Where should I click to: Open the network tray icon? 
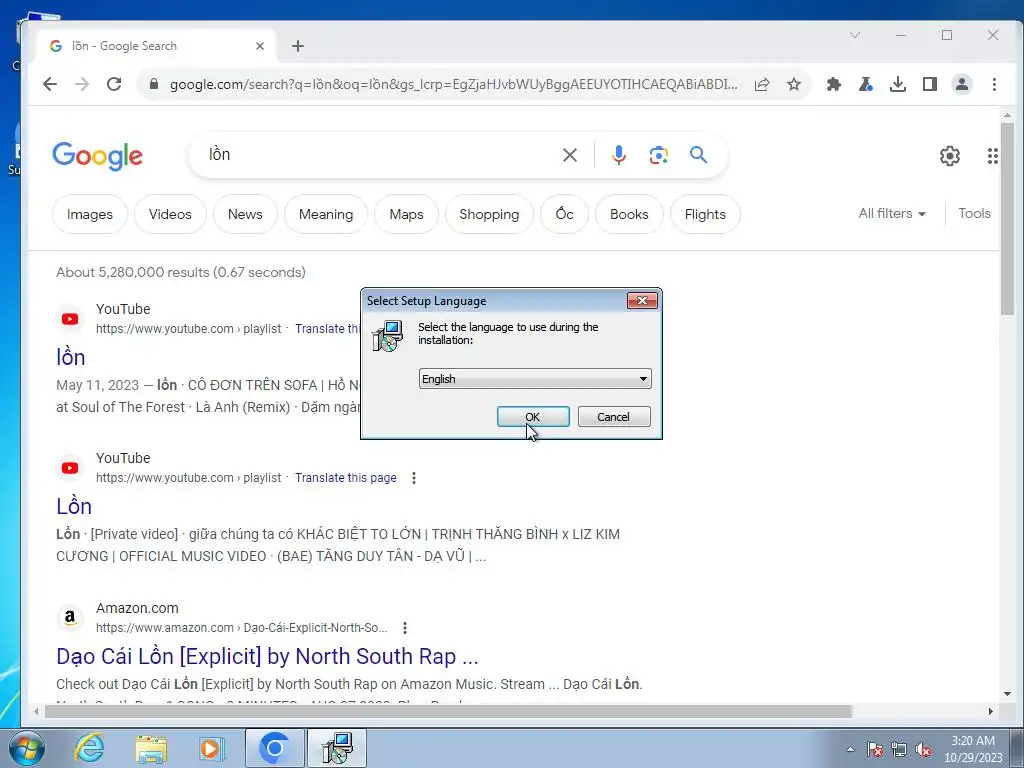899,750
